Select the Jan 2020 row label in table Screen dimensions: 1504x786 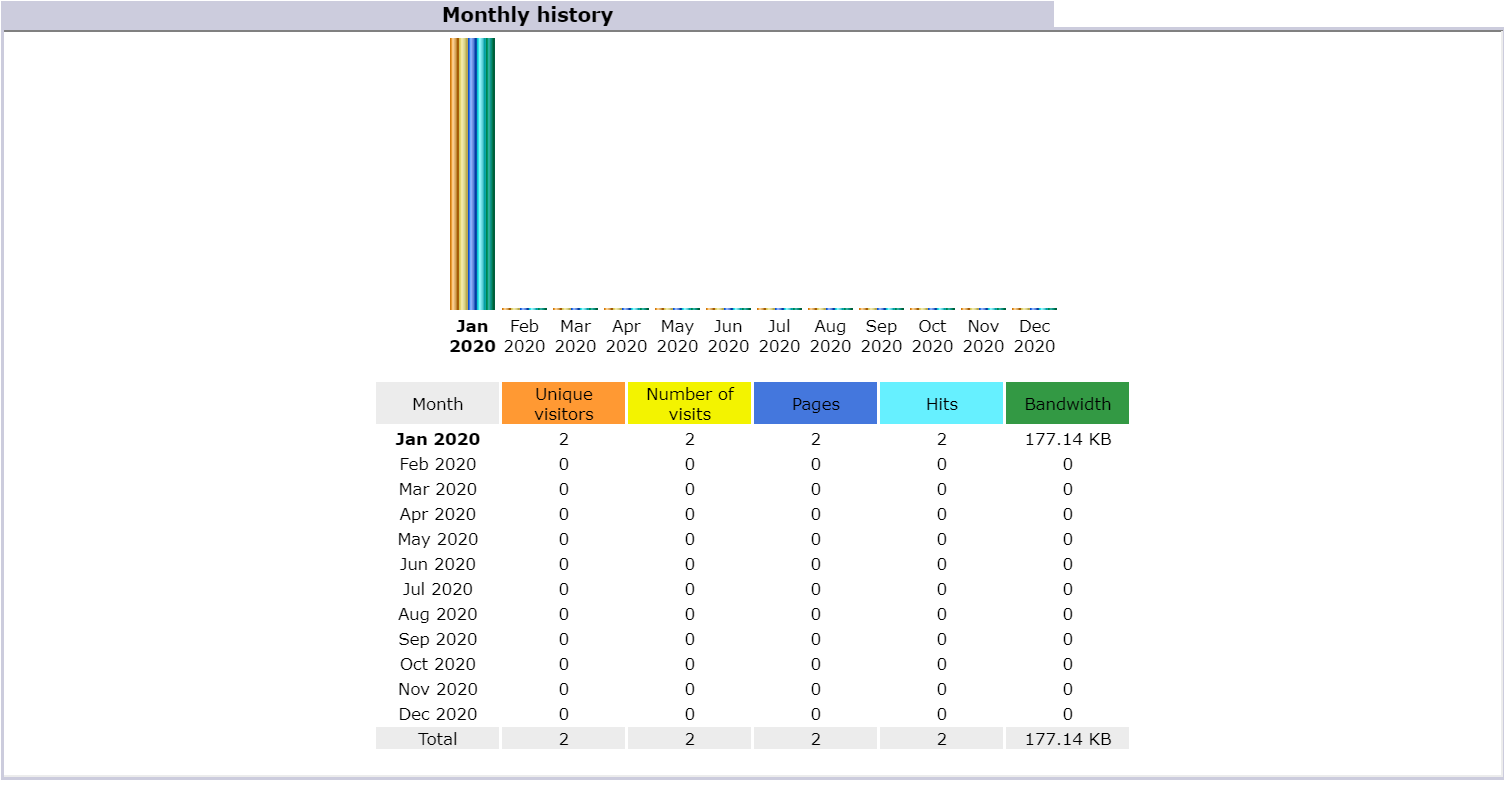(437, 439)
